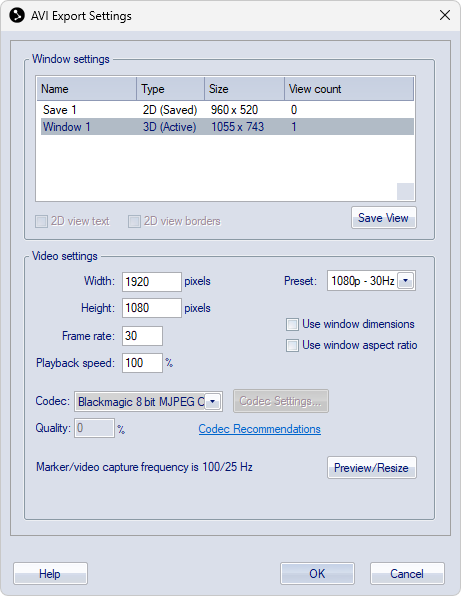
Task: Focus the Frame rate field
Action: tap(142, 336)
